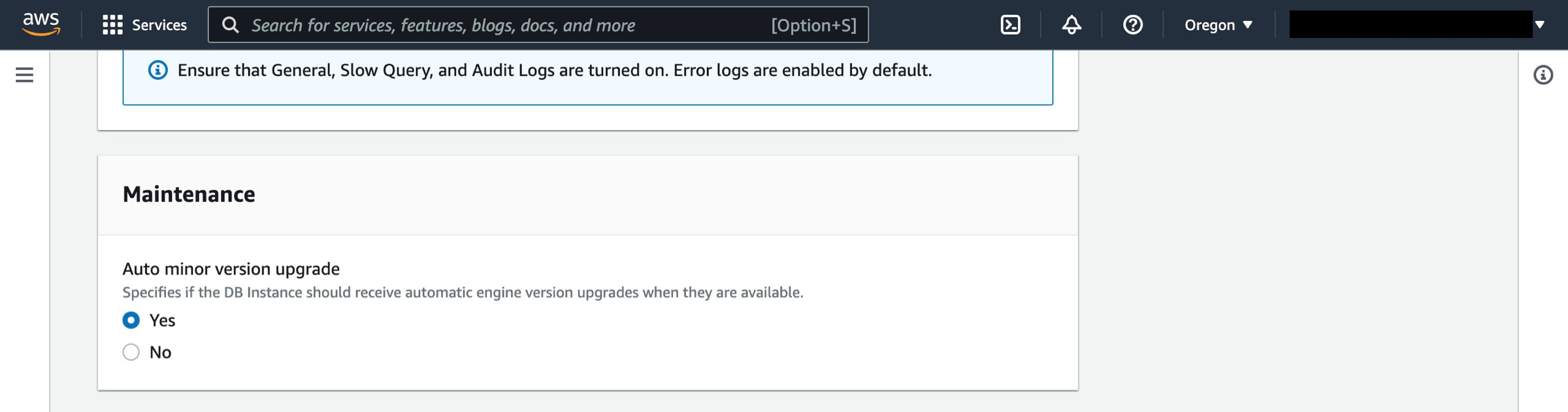Open the notifications bell icon
Viewport: 1568px width, 412px height.
tap(1071, 25)
